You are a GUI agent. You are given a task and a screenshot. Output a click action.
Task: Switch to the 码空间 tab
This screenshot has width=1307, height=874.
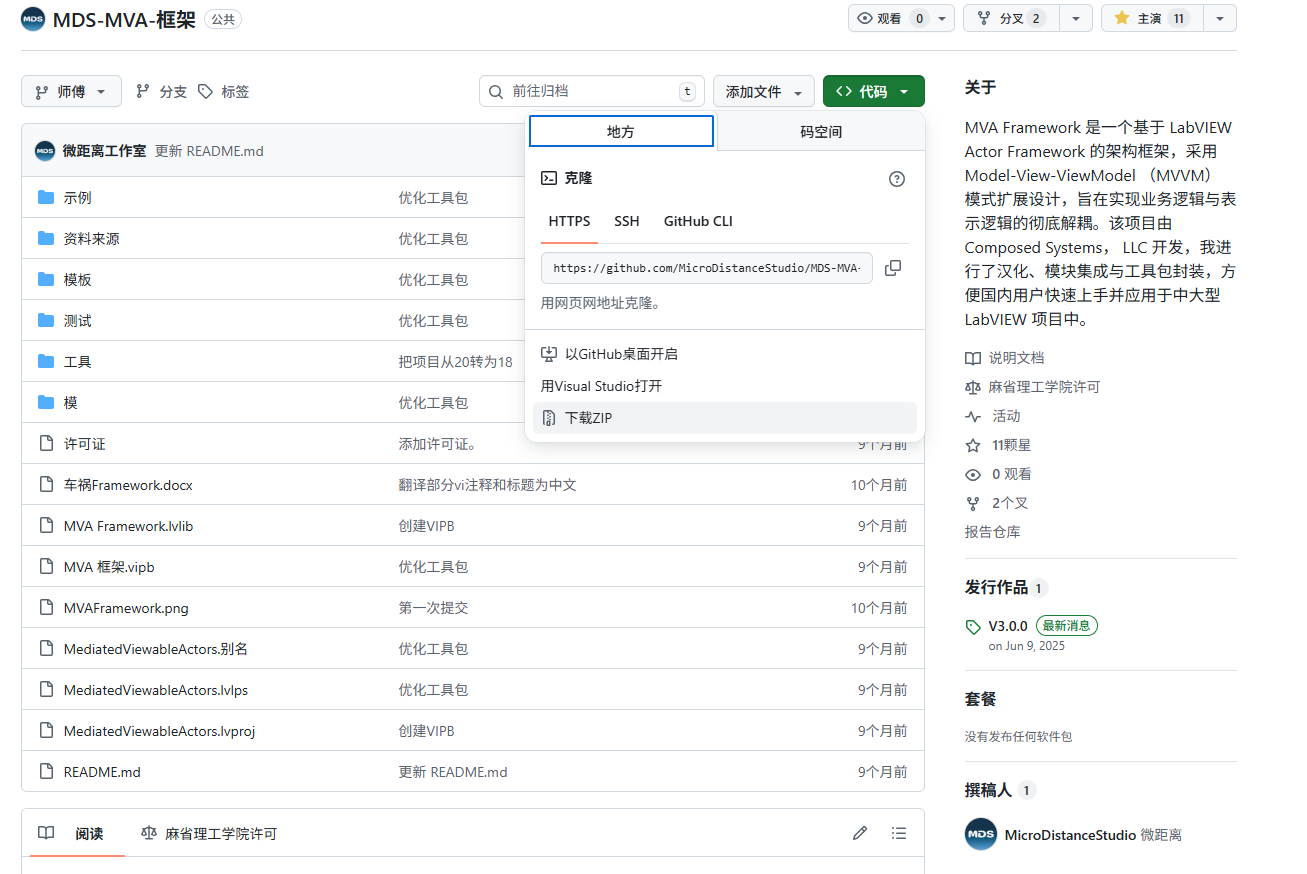[821, 131]
